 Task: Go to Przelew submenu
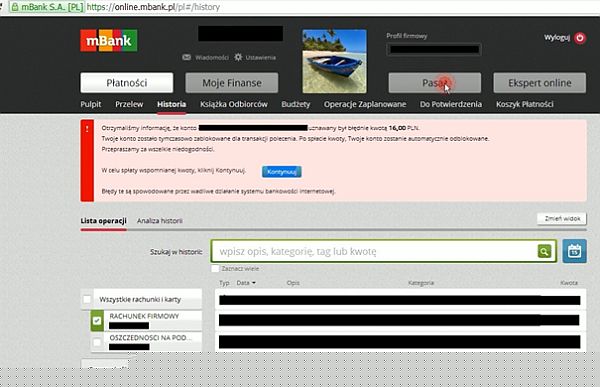click(x=129, y=104)
